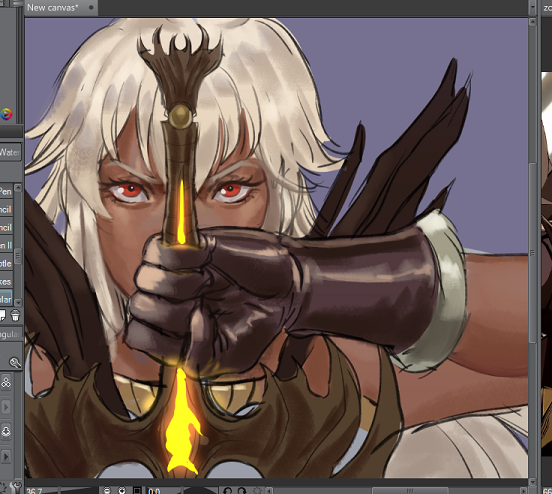Rotate canvas left with counterclockwise arrow
The height and width of the screenshot is (494, 552).
[227, 490]
